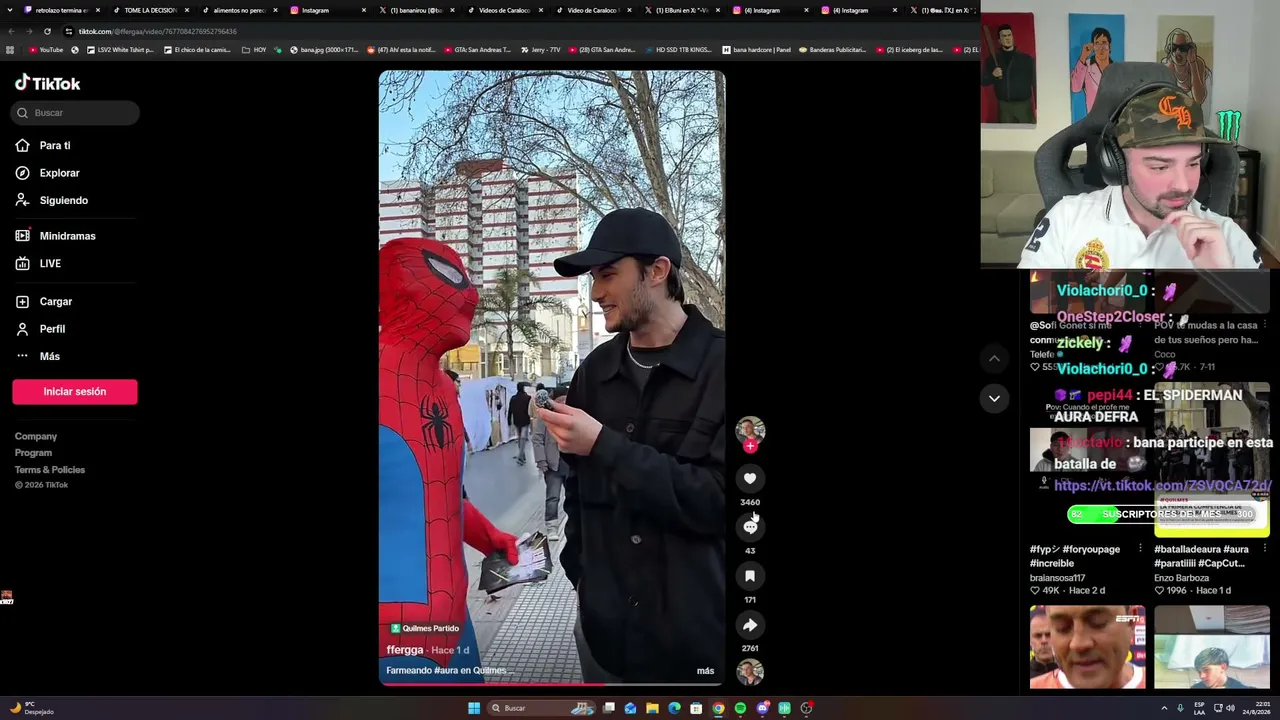Click the browser back arrow
This screenshot has width=1280, height=720.
[x=11, y=31]
